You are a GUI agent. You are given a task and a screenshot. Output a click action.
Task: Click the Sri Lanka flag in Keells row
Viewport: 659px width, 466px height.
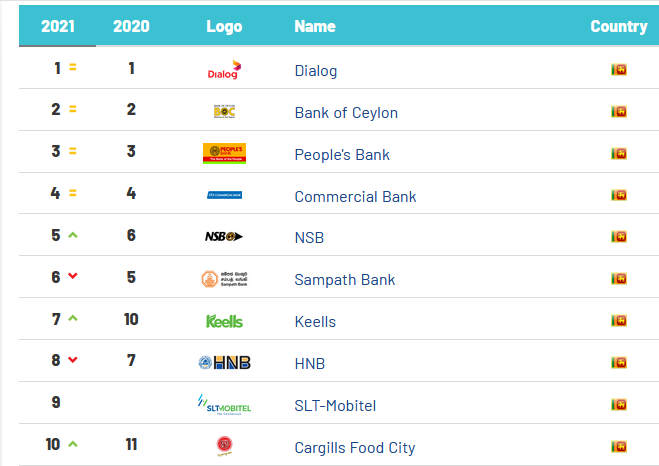click(619, 321)
